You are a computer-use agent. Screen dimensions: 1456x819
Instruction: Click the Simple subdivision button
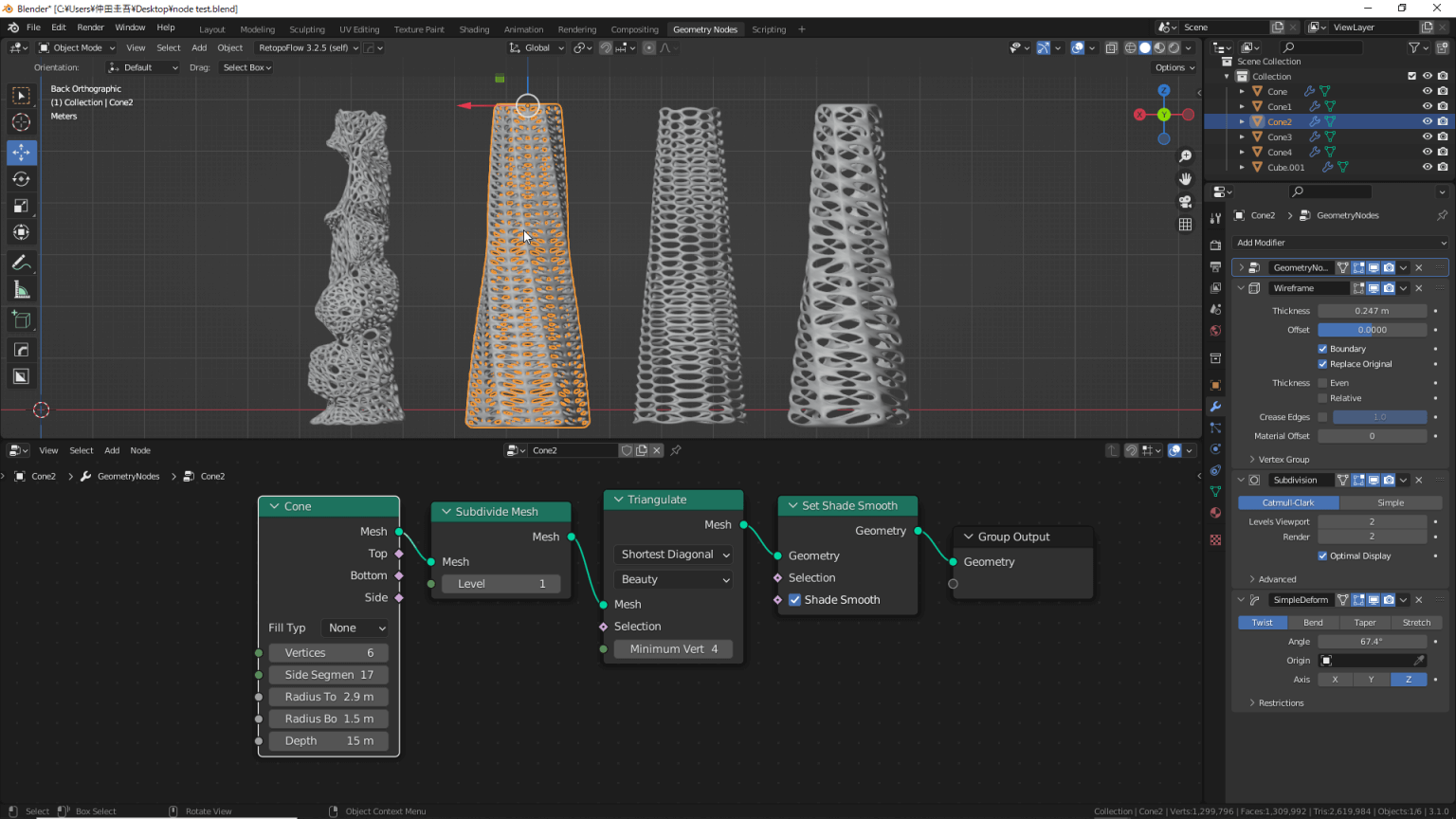[1390, 502]
